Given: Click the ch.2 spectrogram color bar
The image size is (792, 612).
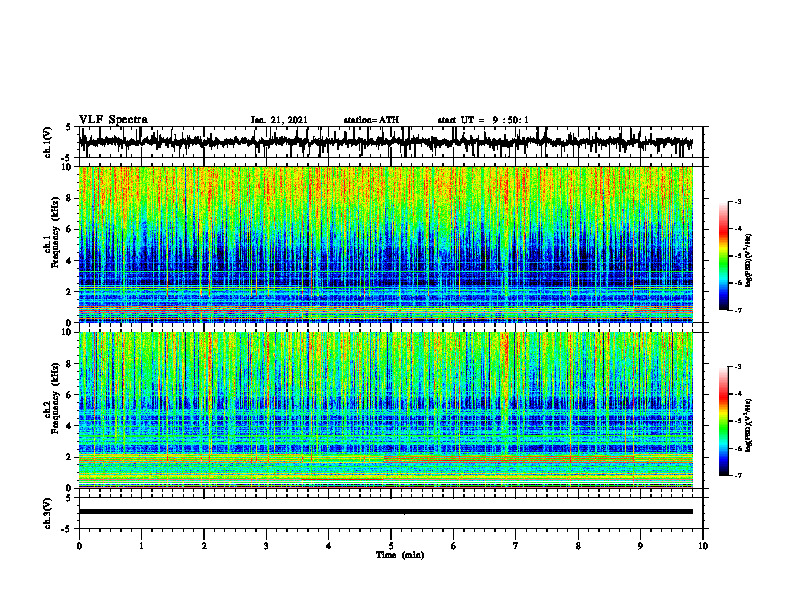Looking at the screenshot, I should (x=724, y=421).
